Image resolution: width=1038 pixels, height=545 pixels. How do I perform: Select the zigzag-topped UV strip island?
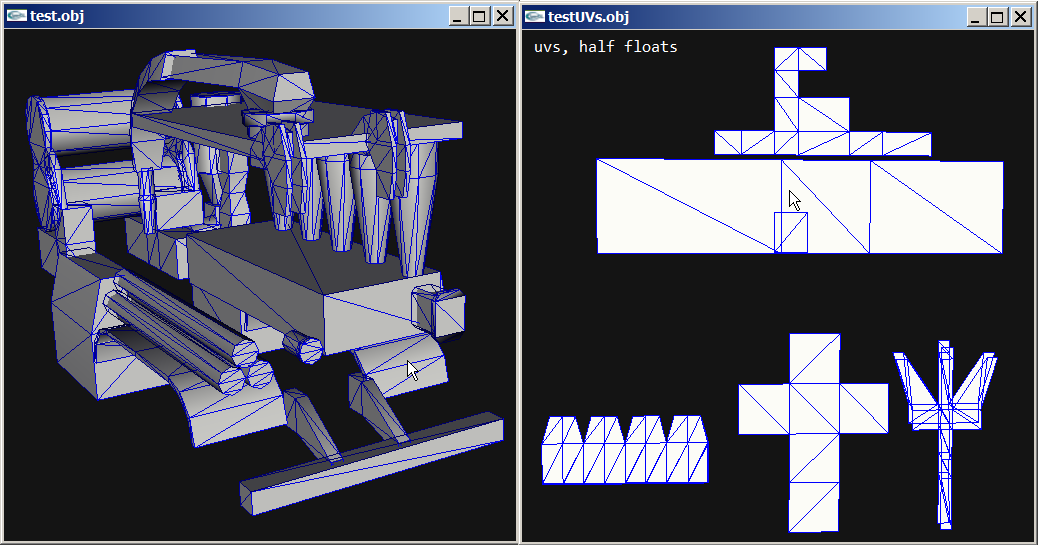pos(625,450)
